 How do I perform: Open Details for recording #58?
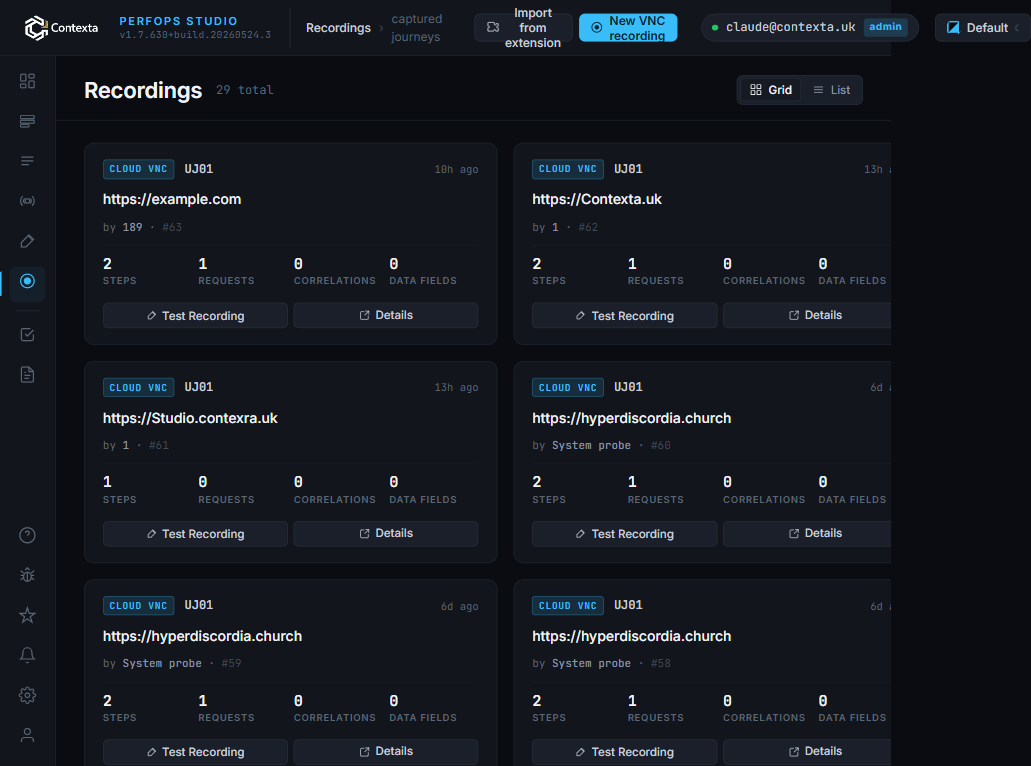click(807, 752)
